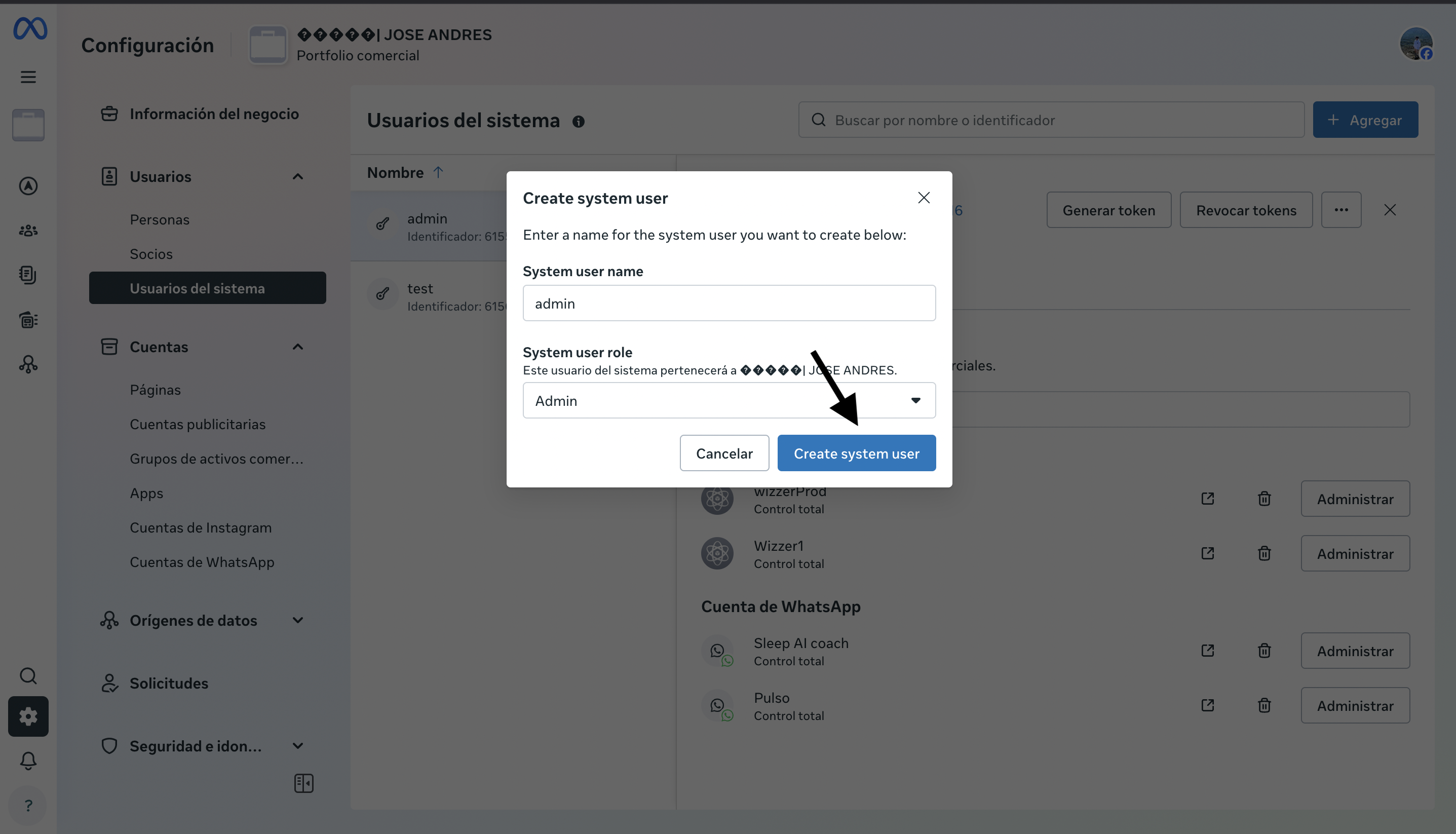Expand Seguridad e idoneidad section
The height and width of the screenshot is (834, 1456).
click(298, 746)
